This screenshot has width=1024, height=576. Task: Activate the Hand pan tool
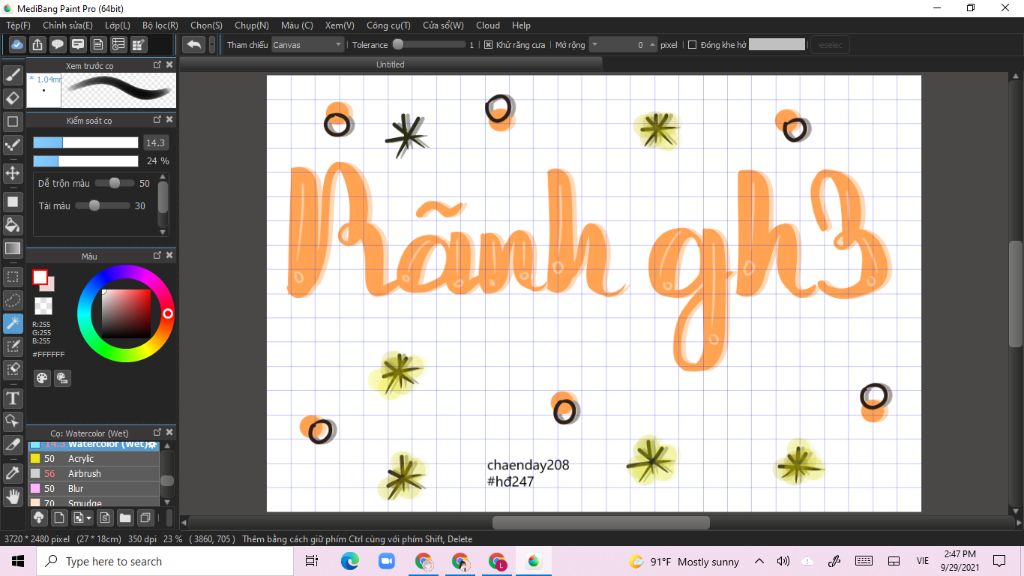pyautogui.click(x=12, y=496)
